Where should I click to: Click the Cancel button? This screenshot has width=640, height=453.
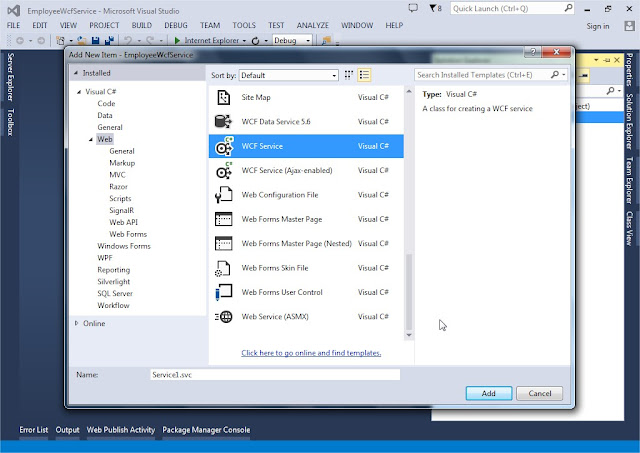click(x=540, y=393)
